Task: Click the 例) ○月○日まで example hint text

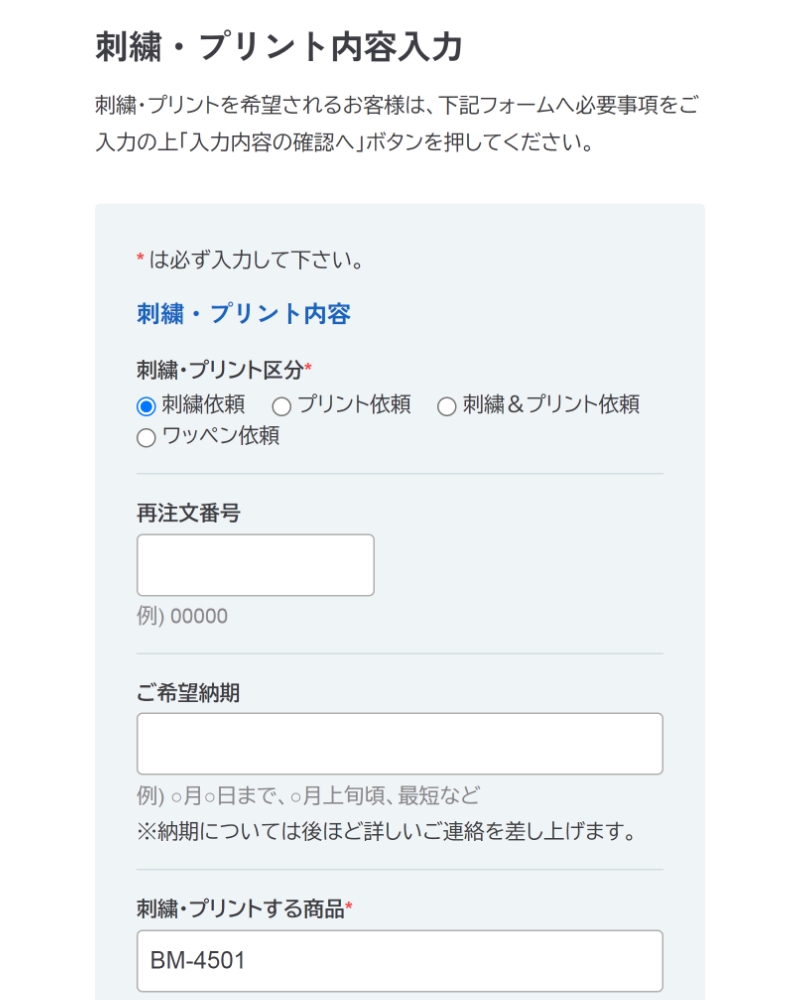Action: tap(308, 796)
